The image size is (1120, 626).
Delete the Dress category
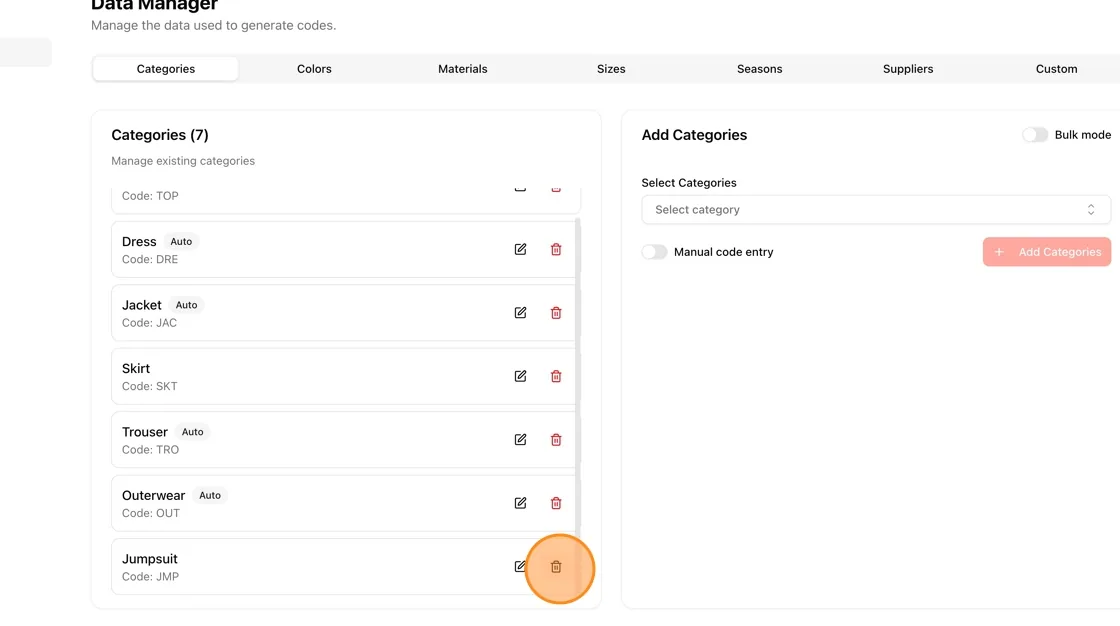coord(556,249)
